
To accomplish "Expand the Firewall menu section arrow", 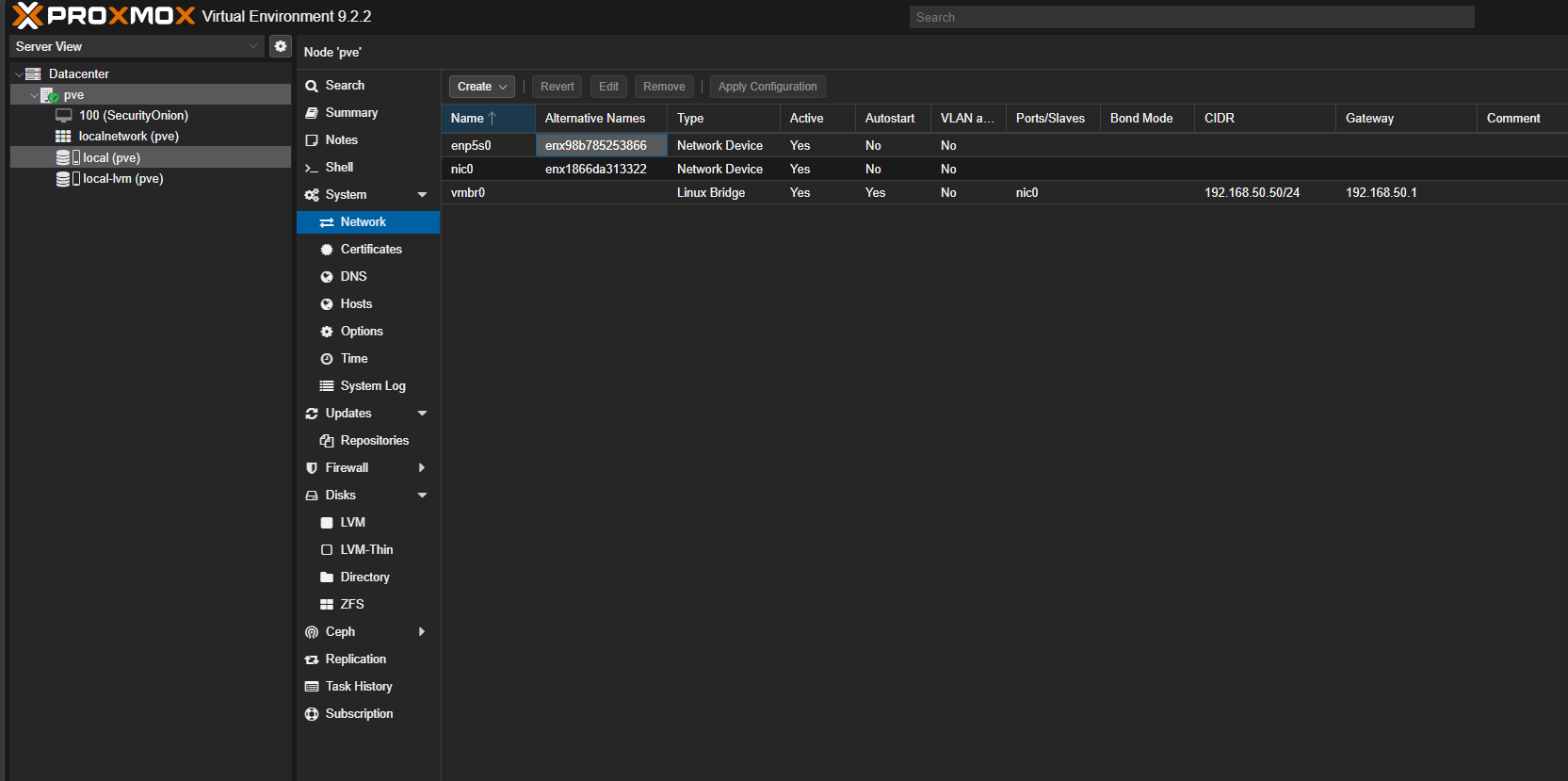I will 422,468.
